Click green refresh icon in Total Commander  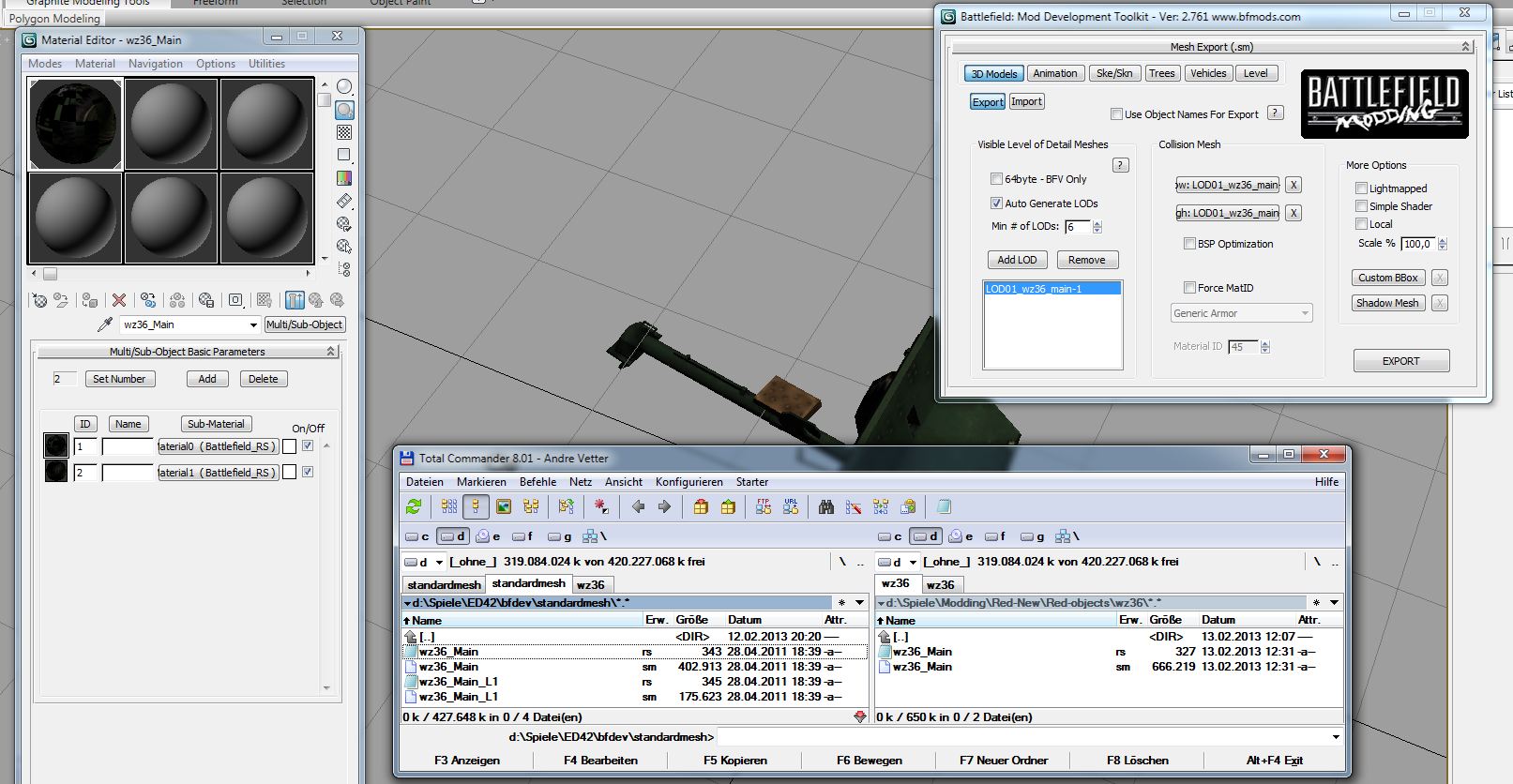click(414, 506)
